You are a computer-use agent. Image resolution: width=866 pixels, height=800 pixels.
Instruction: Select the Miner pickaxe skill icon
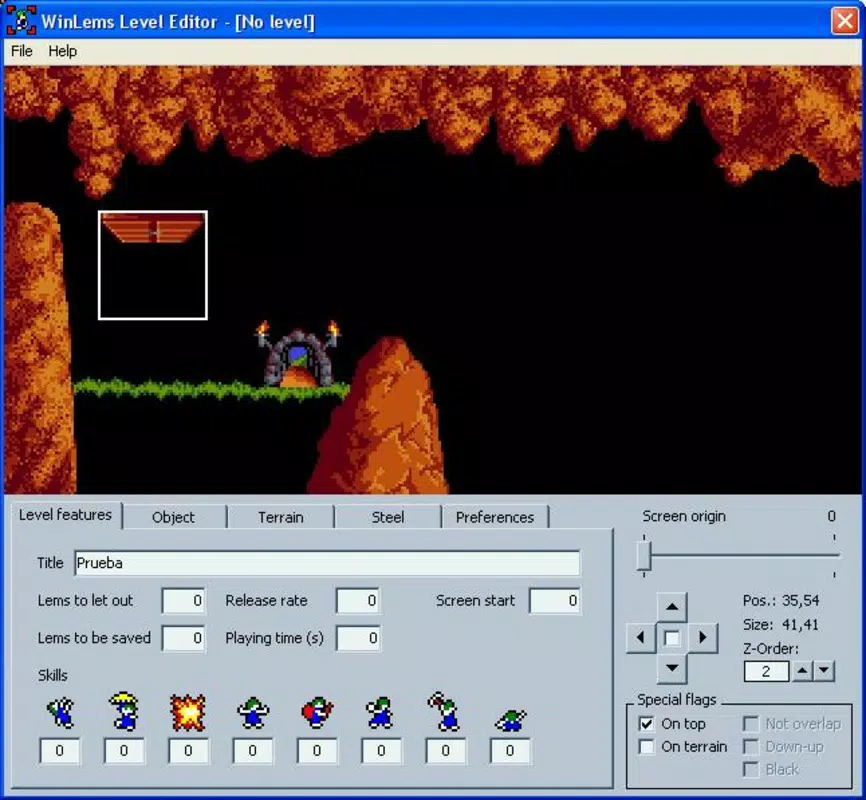point(445,711)
